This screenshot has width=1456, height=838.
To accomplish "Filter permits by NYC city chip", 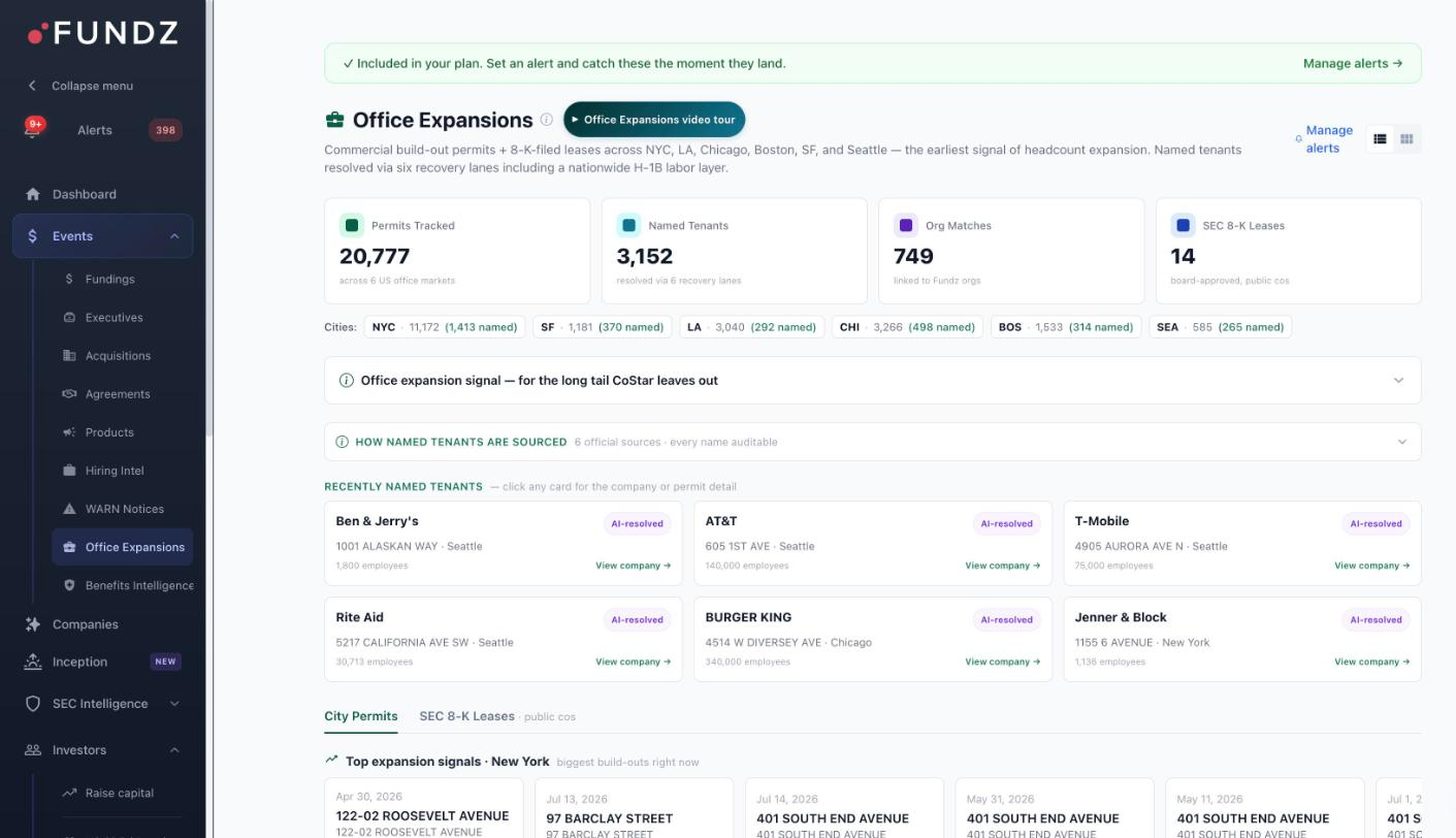I will (x=444, y=327).
